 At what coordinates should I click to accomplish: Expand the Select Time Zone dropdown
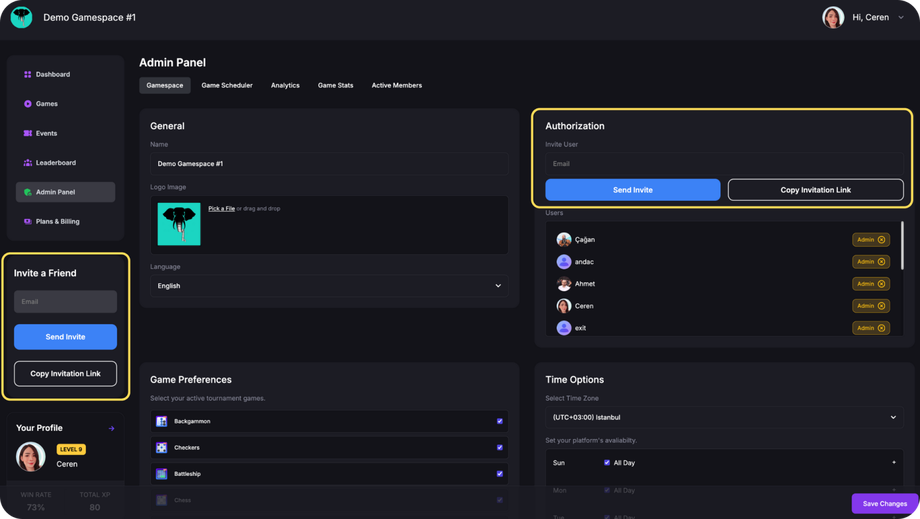pyautogui.click(x=723, y=417)
